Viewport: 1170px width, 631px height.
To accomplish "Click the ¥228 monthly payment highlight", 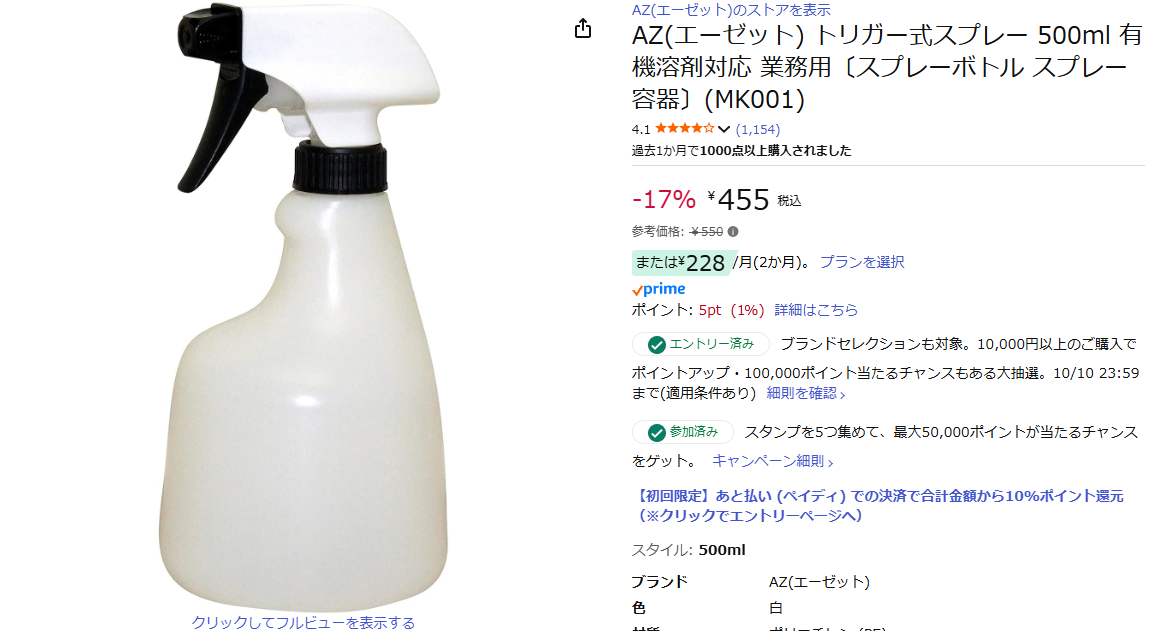I will 683,263.
